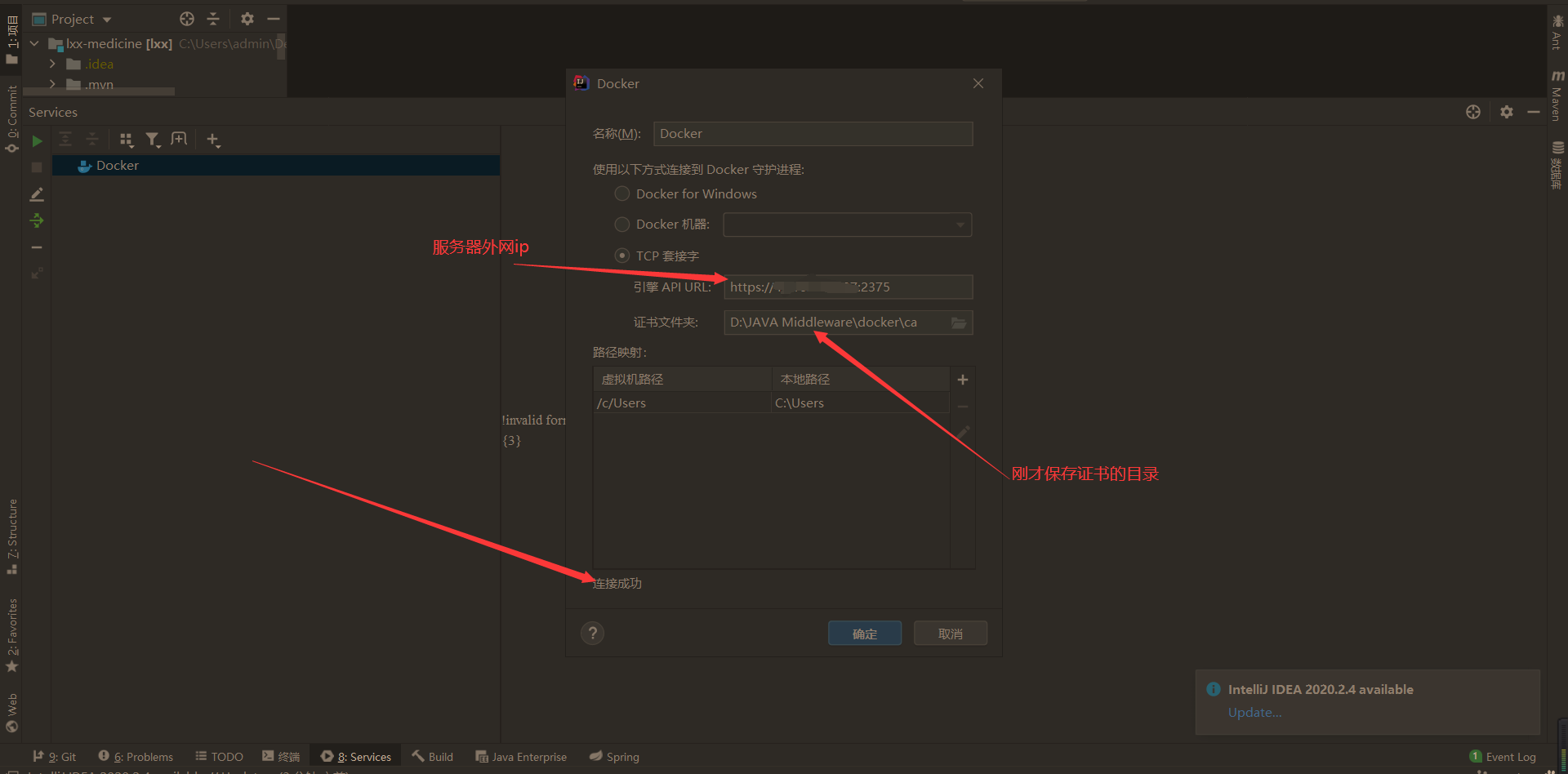This screenshot has width=1568, height=774.
Task: Open the Web side tab
Action: click(11, 714)
